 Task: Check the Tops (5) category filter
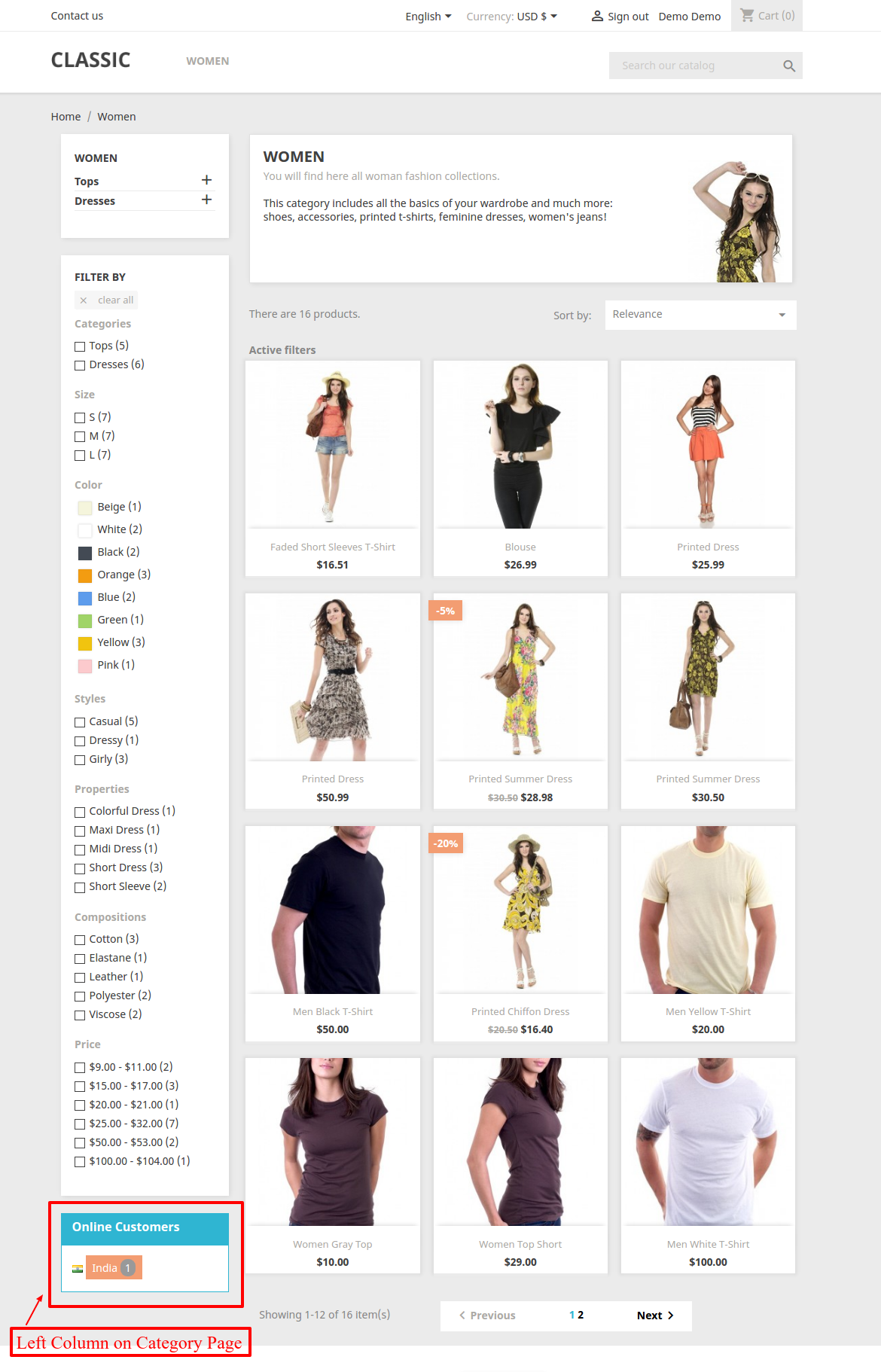pyautogui.click(x=80, y=346)
